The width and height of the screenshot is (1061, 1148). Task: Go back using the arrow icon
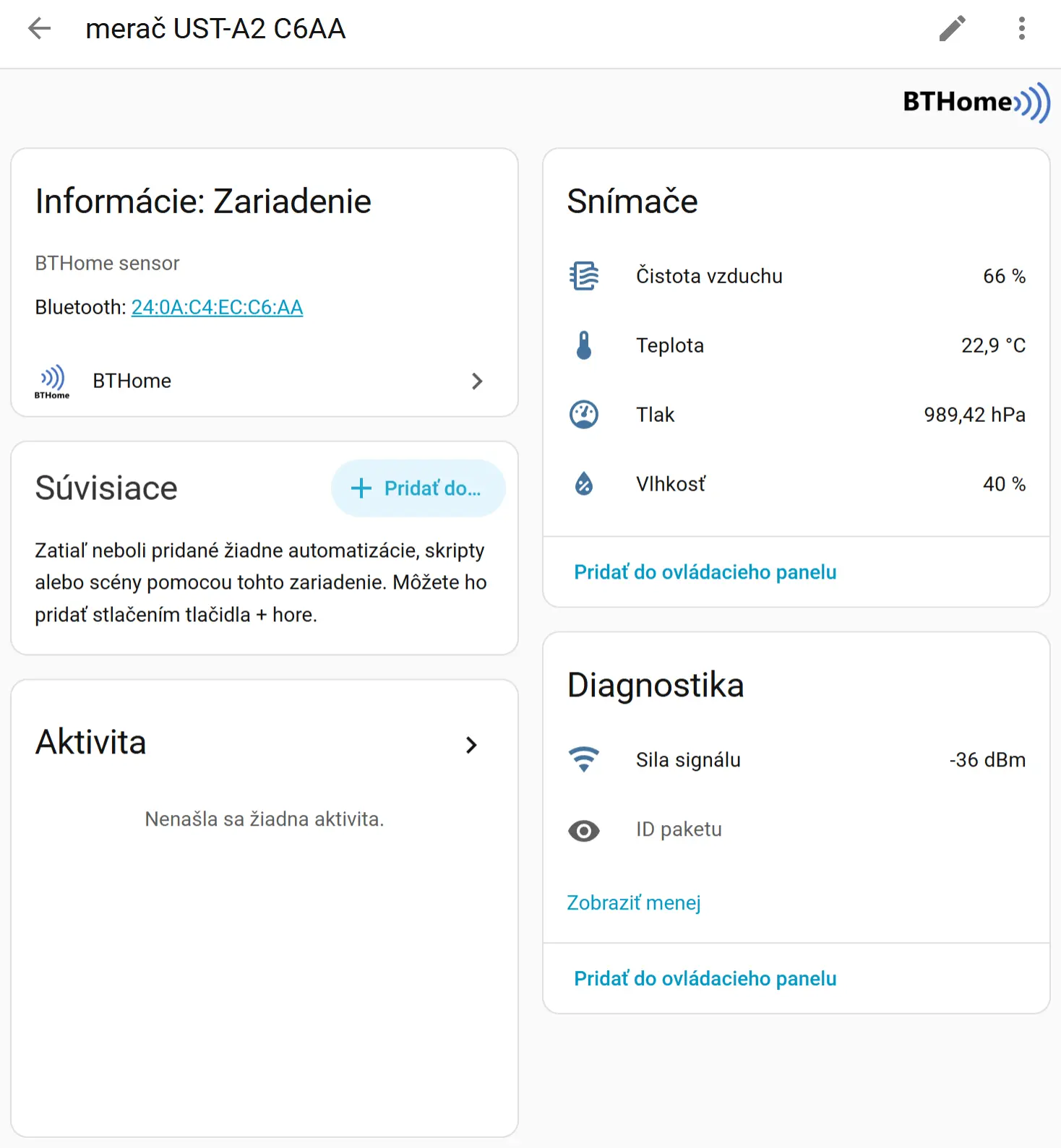[39, 29]
